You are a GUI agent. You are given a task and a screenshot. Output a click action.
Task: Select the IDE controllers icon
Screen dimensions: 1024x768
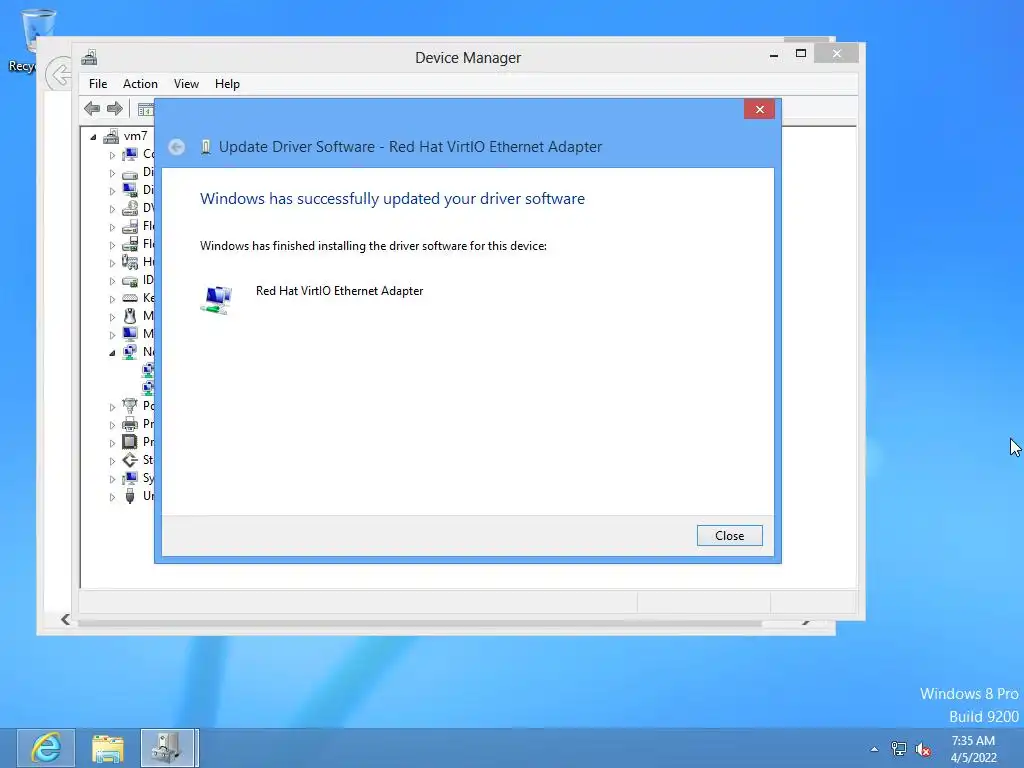130,280
